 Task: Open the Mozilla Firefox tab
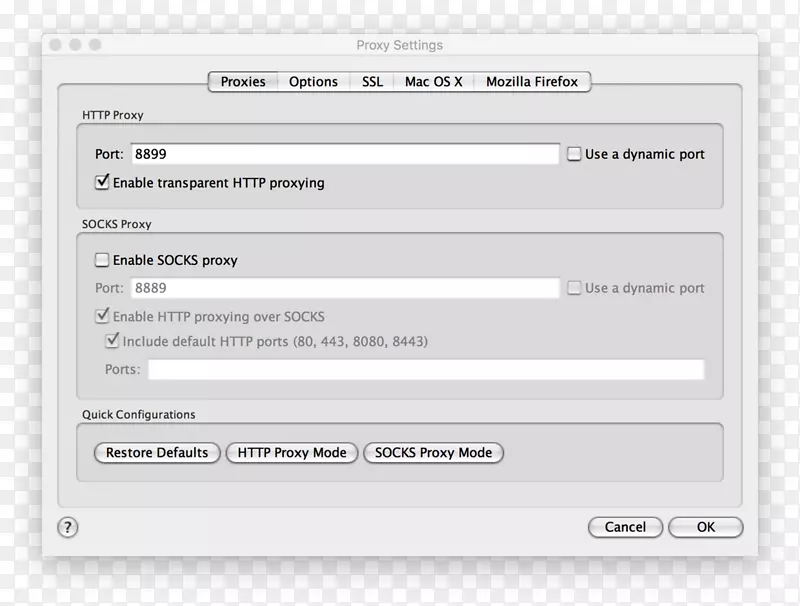pyautogui.click(x=532, y=82)
